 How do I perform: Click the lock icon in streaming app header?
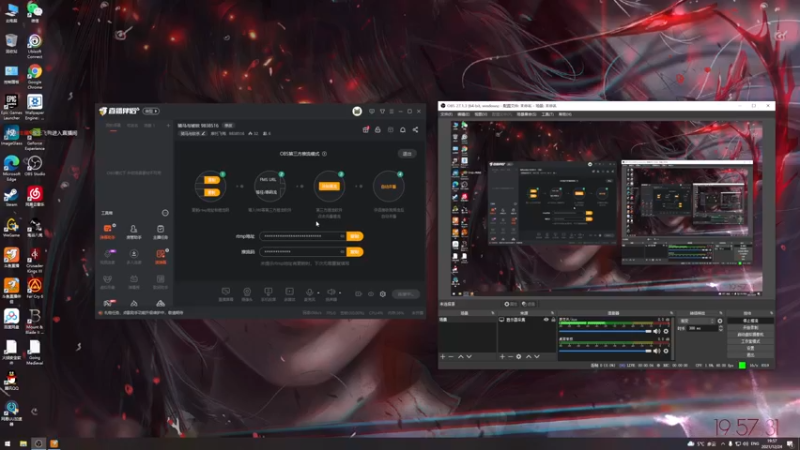pos(378,130)
